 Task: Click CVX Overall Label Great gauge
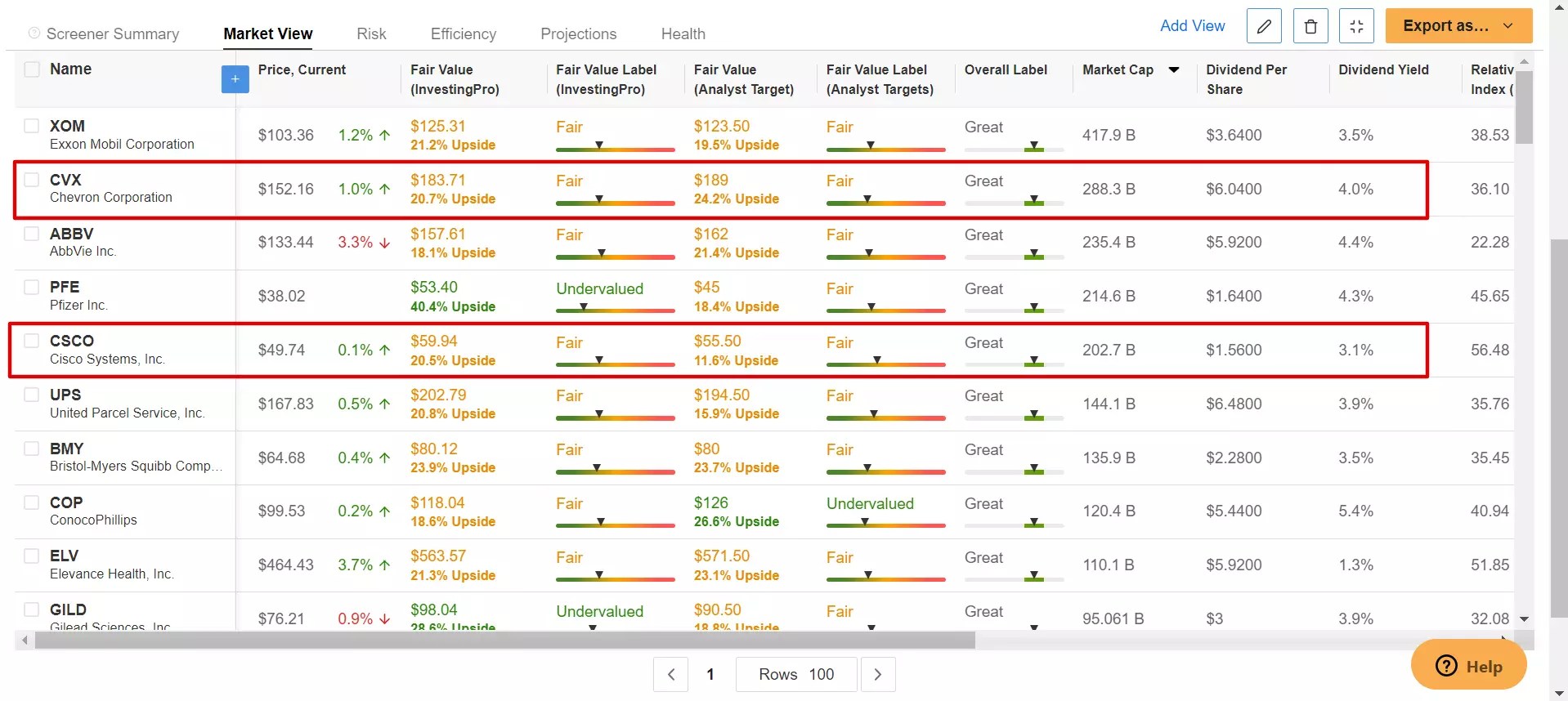(1014, 201)
